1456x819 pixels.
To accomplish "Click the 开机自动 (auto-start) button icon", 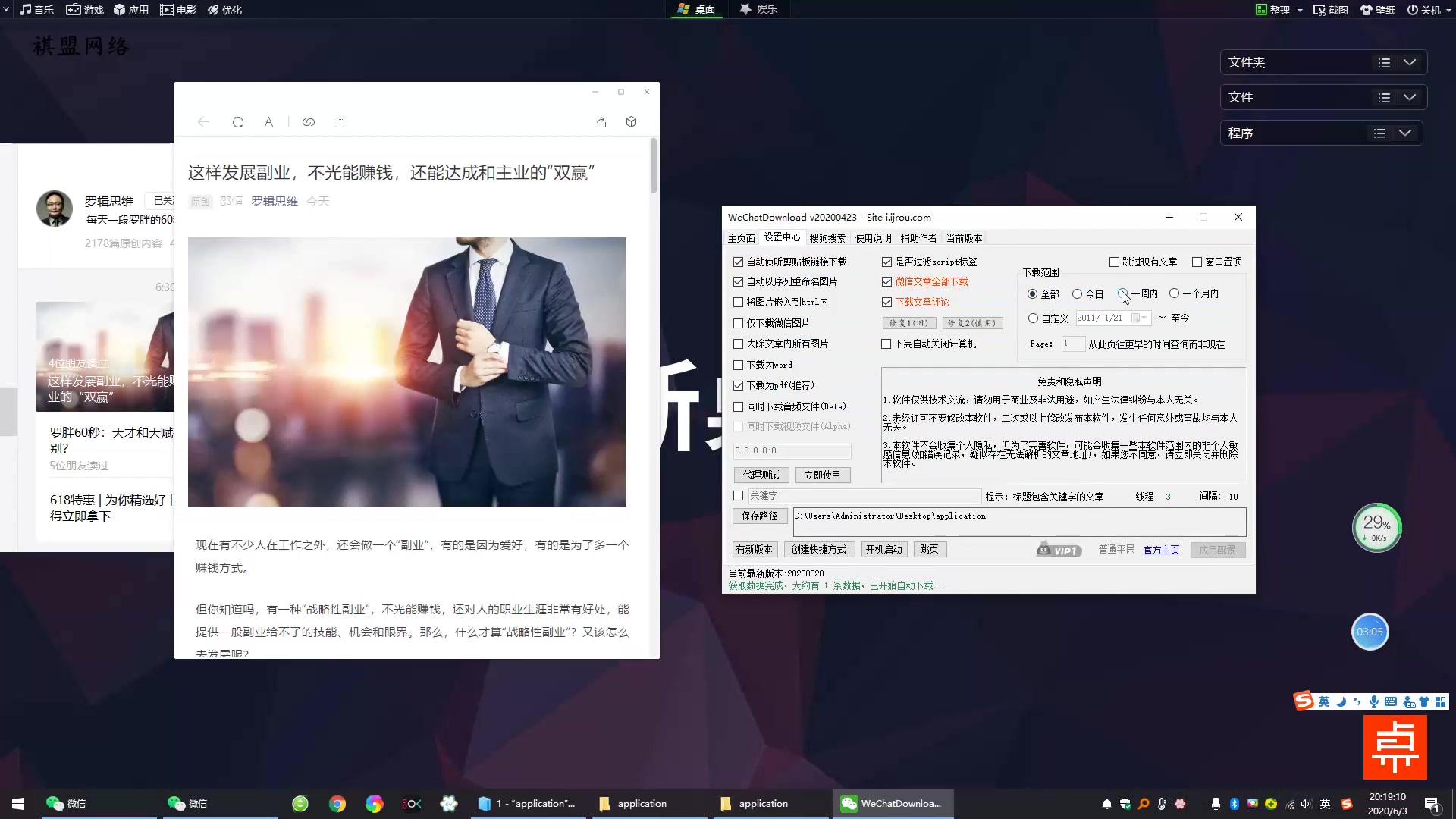I will (886, 549).
